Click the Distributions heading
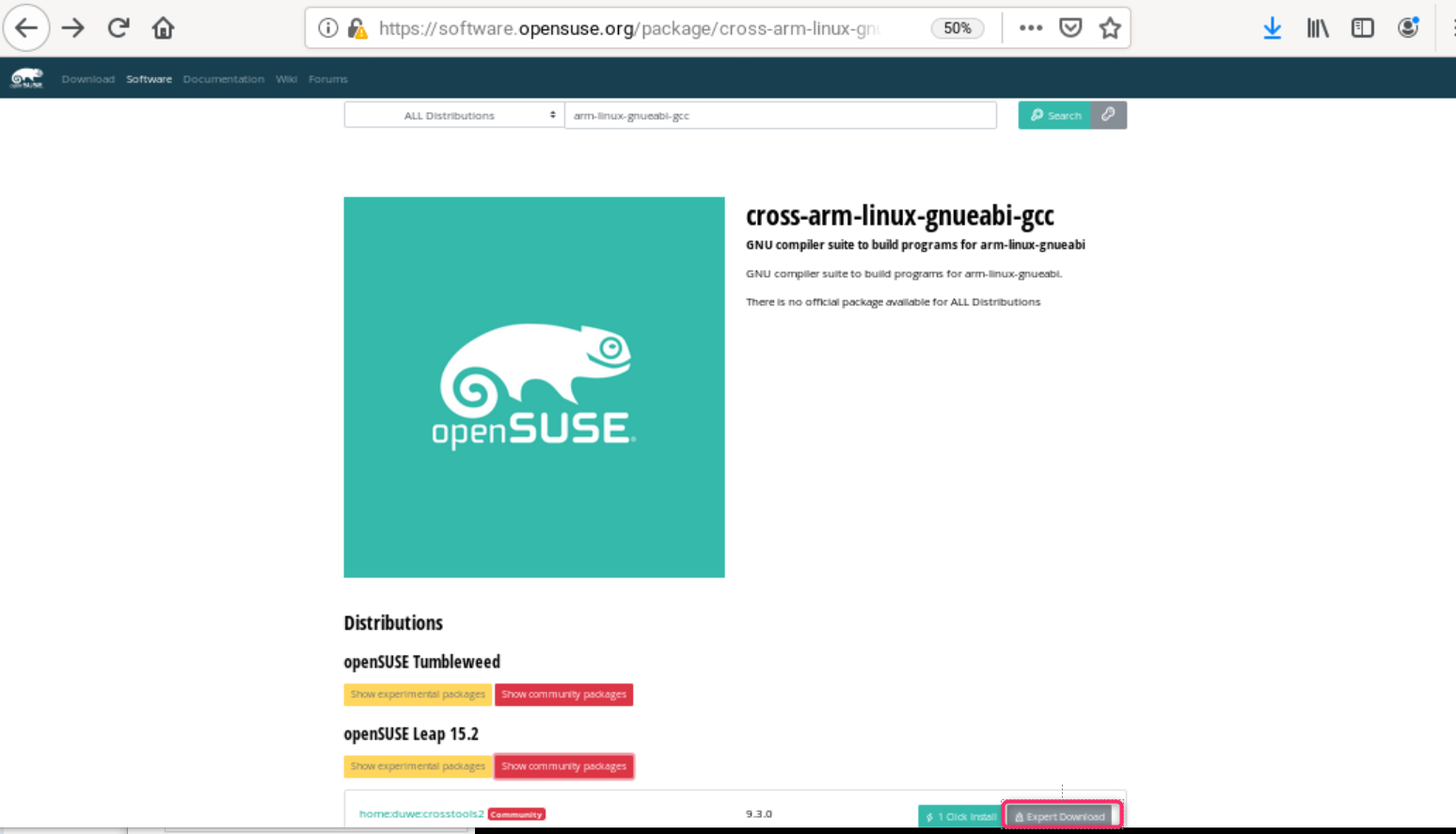The width and height of the screenshot is (1456, 834). coord(393,622)
